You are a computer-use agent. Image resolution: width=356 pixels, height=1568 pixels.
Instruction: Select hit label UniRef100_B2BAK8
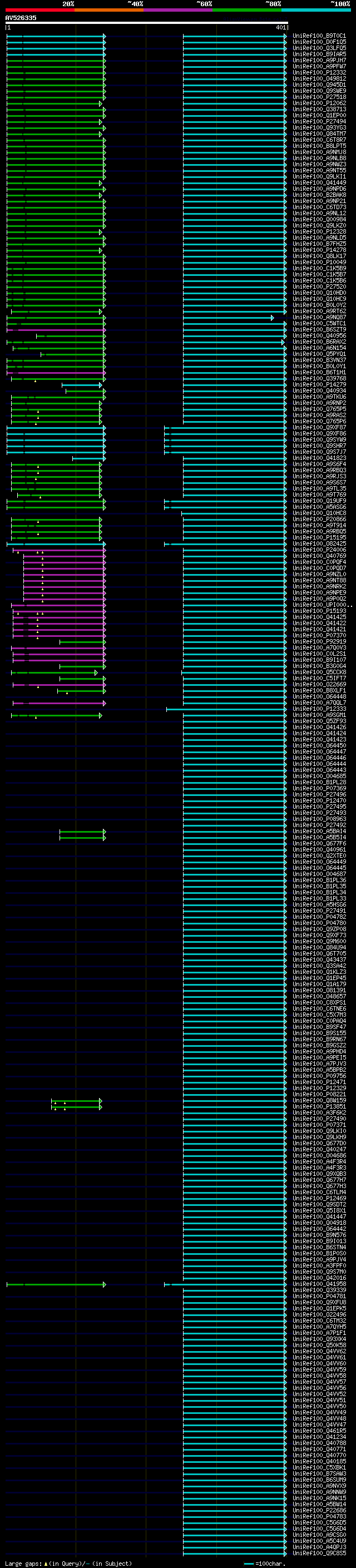(319, 195)
